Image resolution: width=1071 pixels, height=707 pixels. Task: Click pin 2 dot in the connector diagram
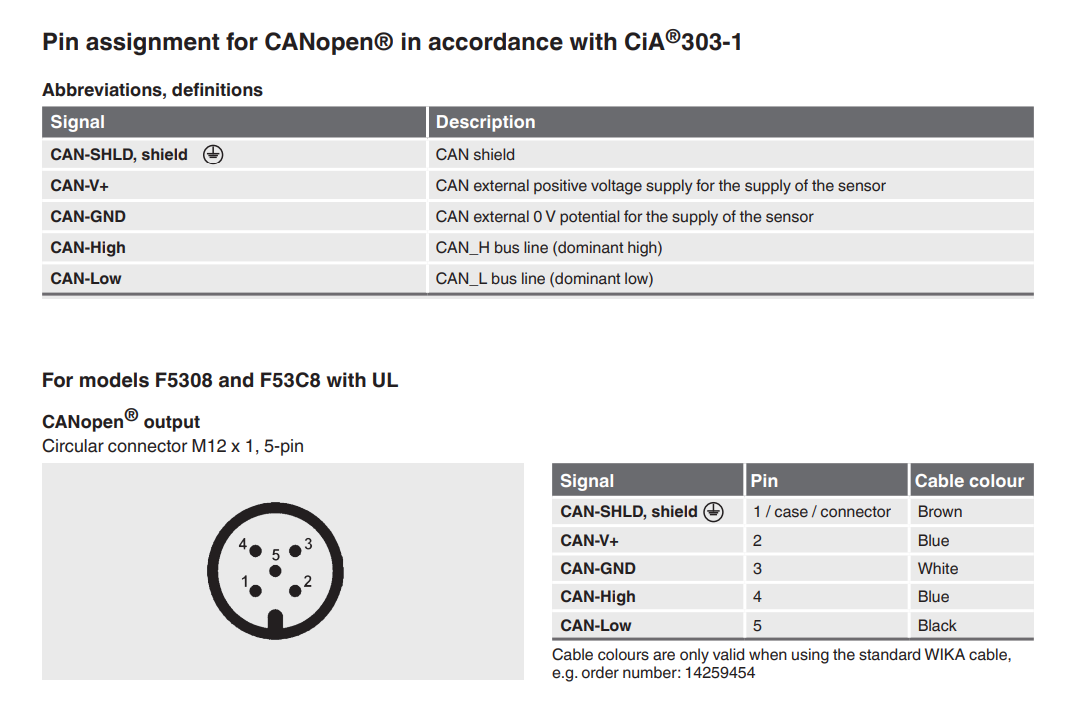pyautogui.click(x=294, y=589)
